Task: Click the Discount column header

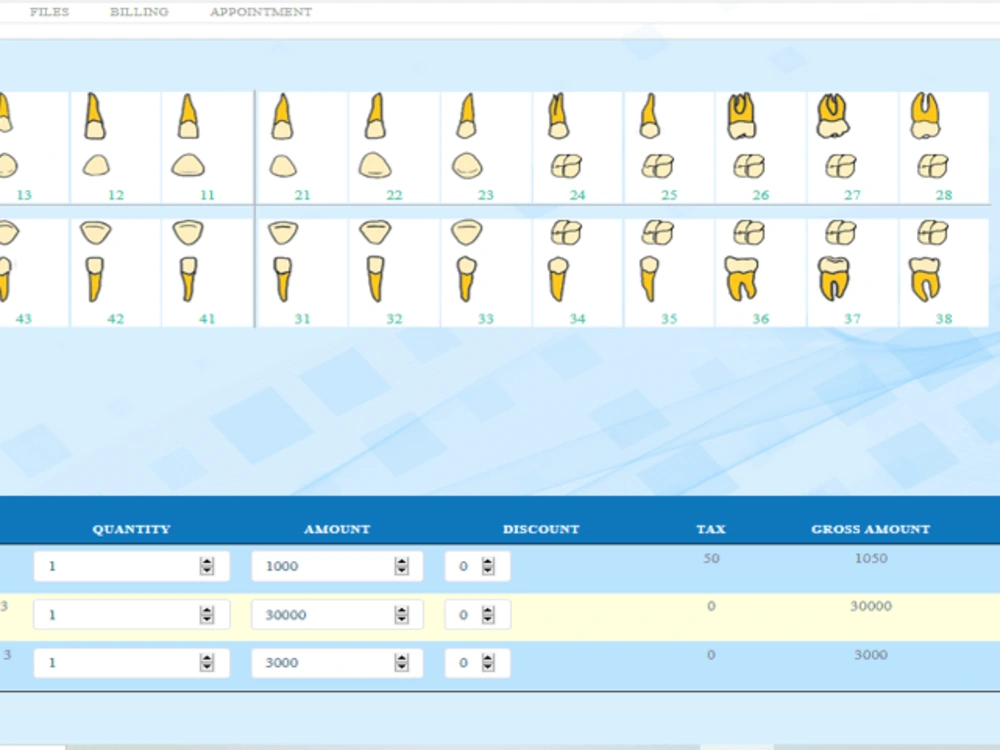Action: click(541, 529)
